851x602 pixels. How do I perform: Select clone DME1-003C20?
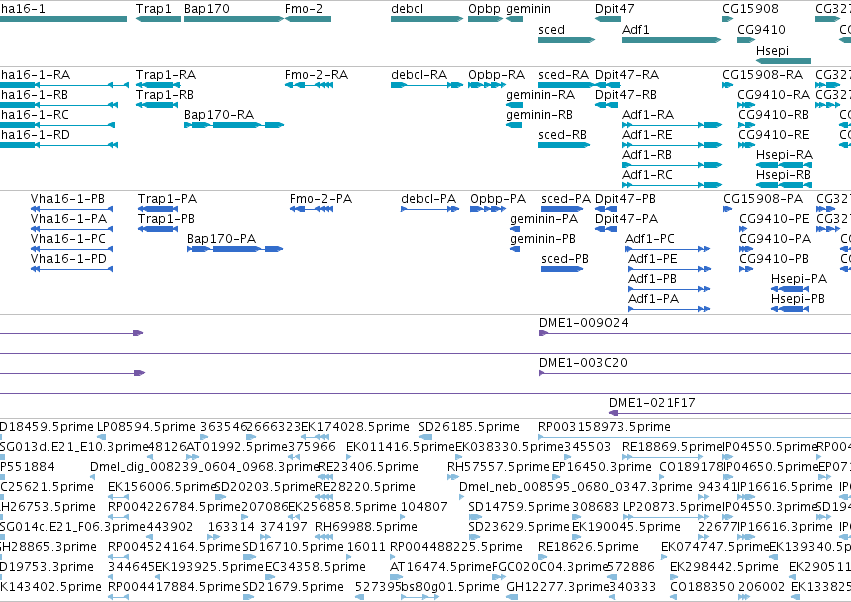[695, 373]
